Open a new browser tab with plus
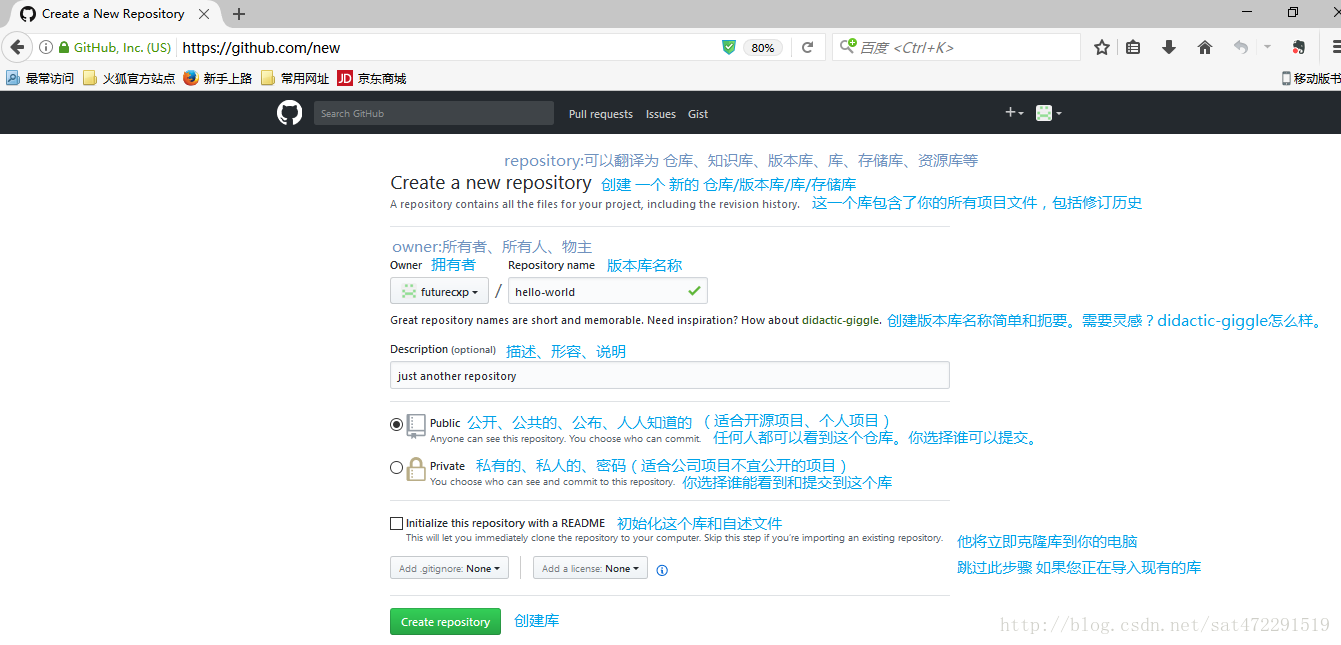Screen dimensions: 1341x645 pos(238,14)
